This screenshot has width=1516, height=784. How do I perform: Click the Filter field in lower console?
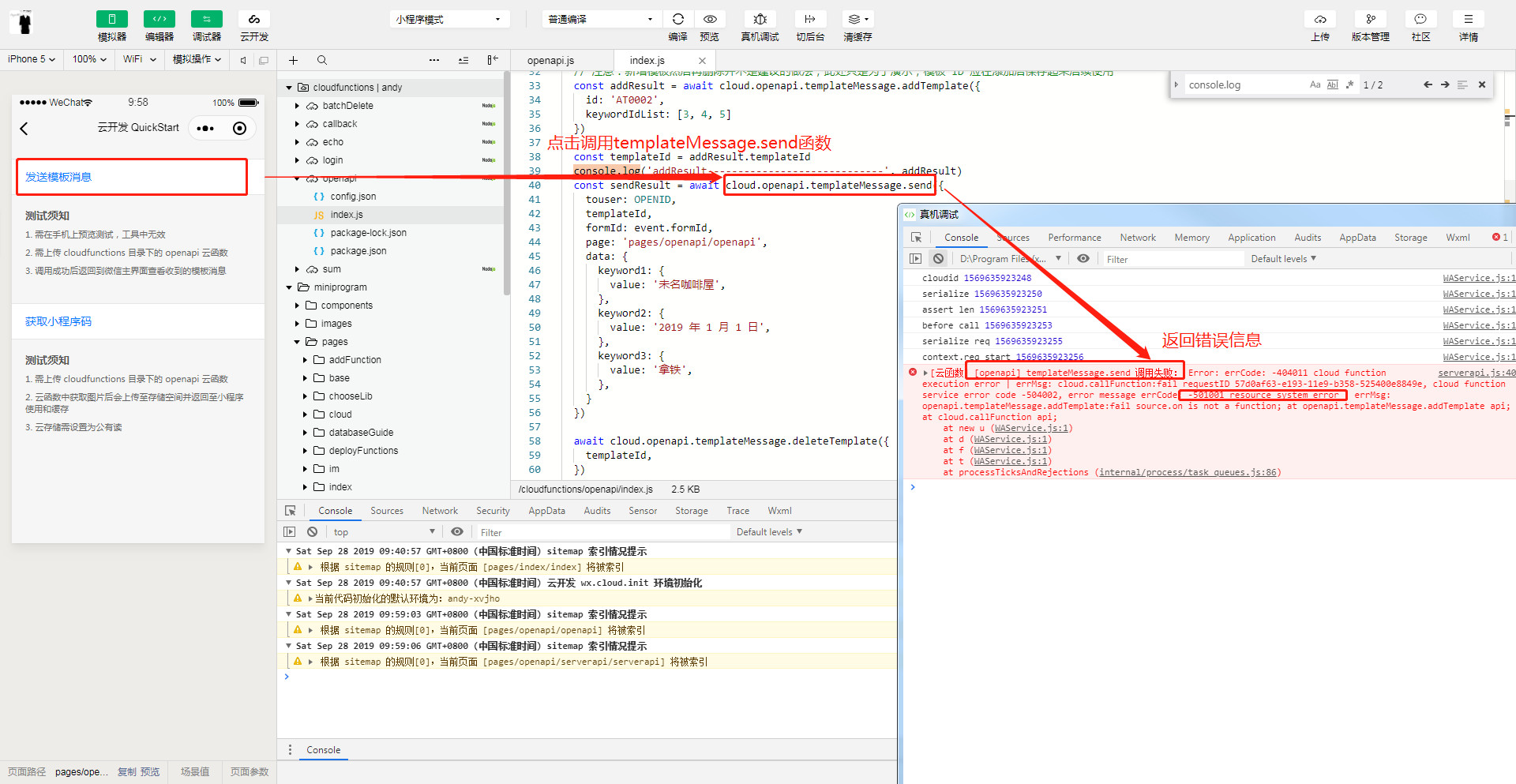[x=600, y=532]
